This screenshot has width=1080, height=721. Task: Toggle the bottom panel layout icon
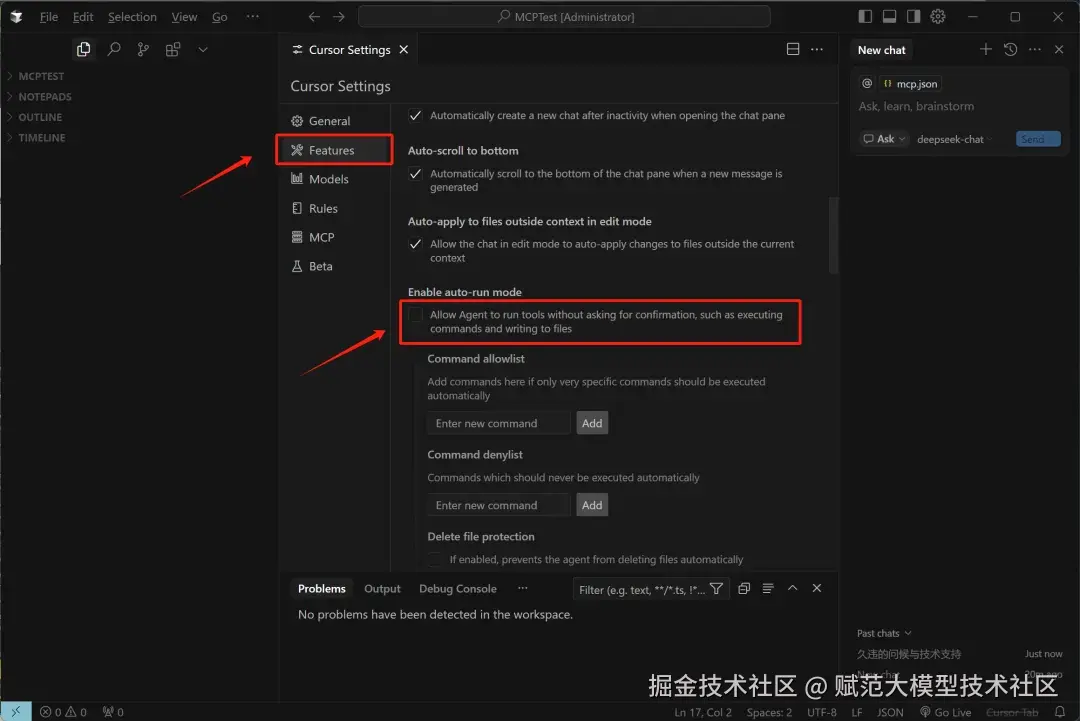coord(889,17)
